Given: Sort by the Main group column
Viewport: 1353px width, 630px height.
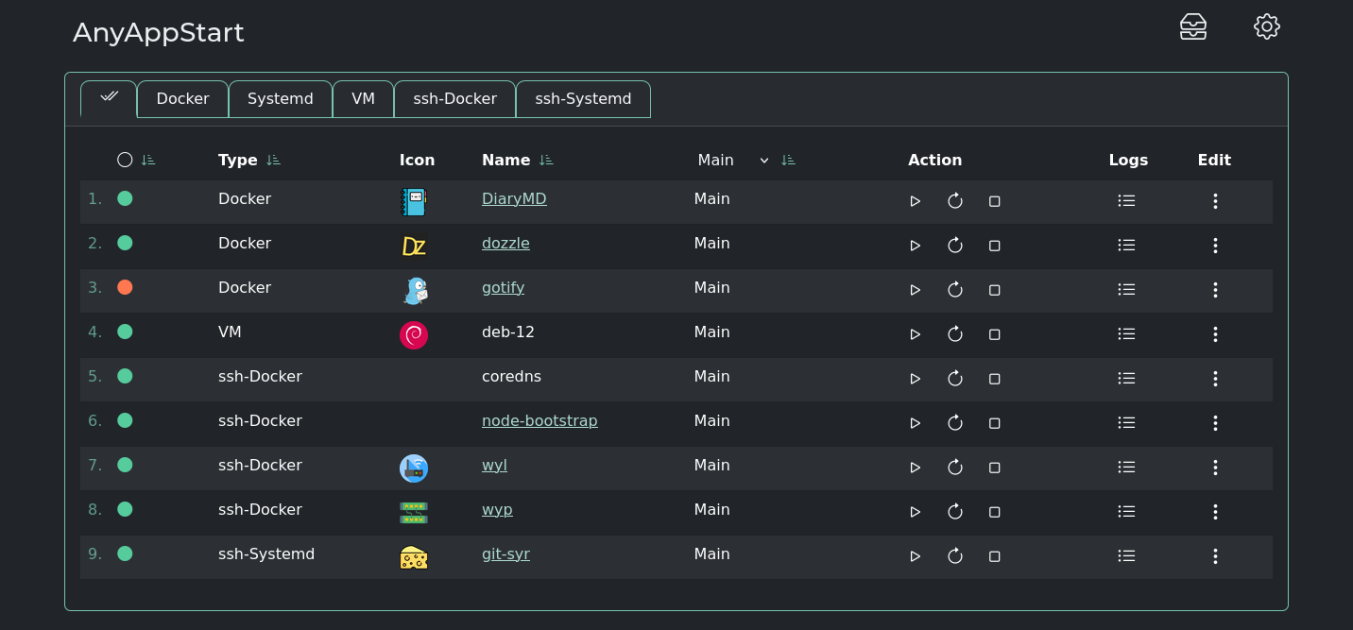Looking at the screenshot, I should click(788, 160).
